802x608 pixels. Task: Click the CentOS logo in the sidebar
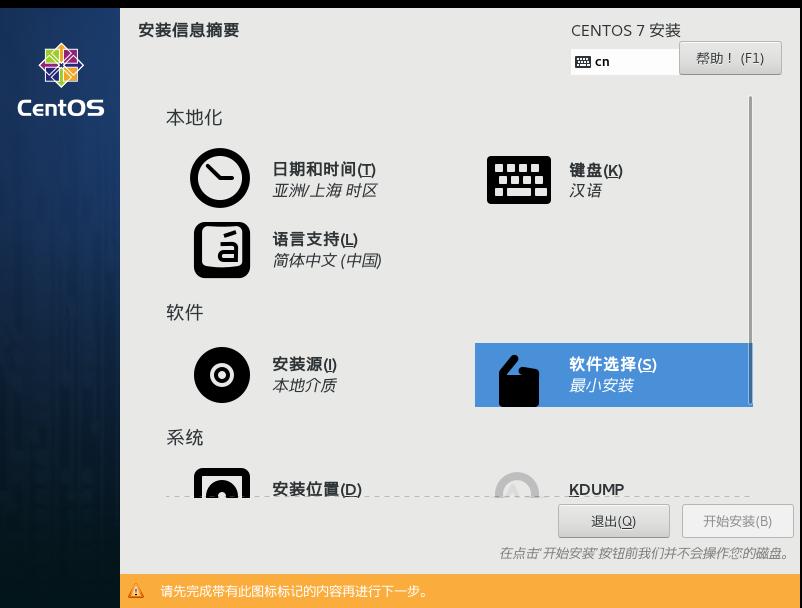pyautogui.click(x=61, y=66)
